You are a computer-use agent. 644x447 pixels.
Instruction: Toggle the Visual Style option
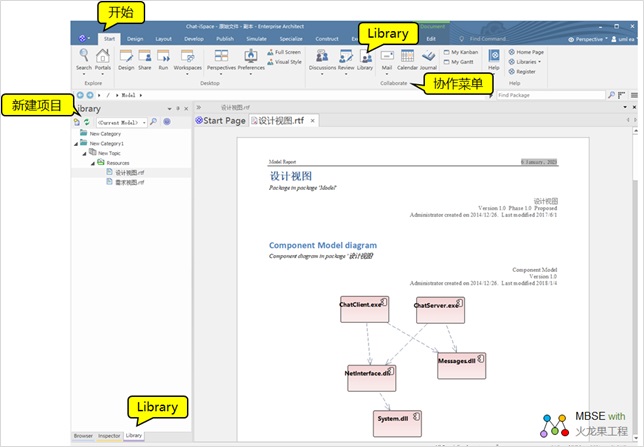287,61
